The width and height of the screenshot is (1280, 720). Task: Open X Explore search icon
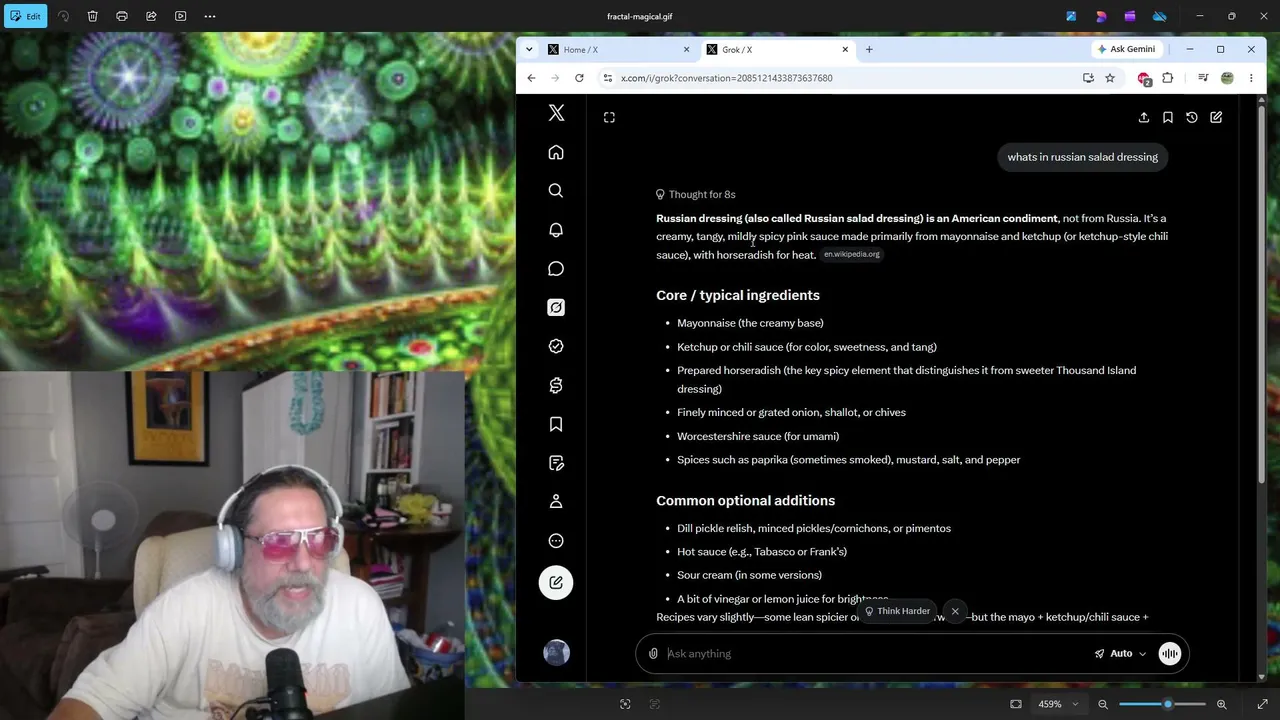pos(556,191)
